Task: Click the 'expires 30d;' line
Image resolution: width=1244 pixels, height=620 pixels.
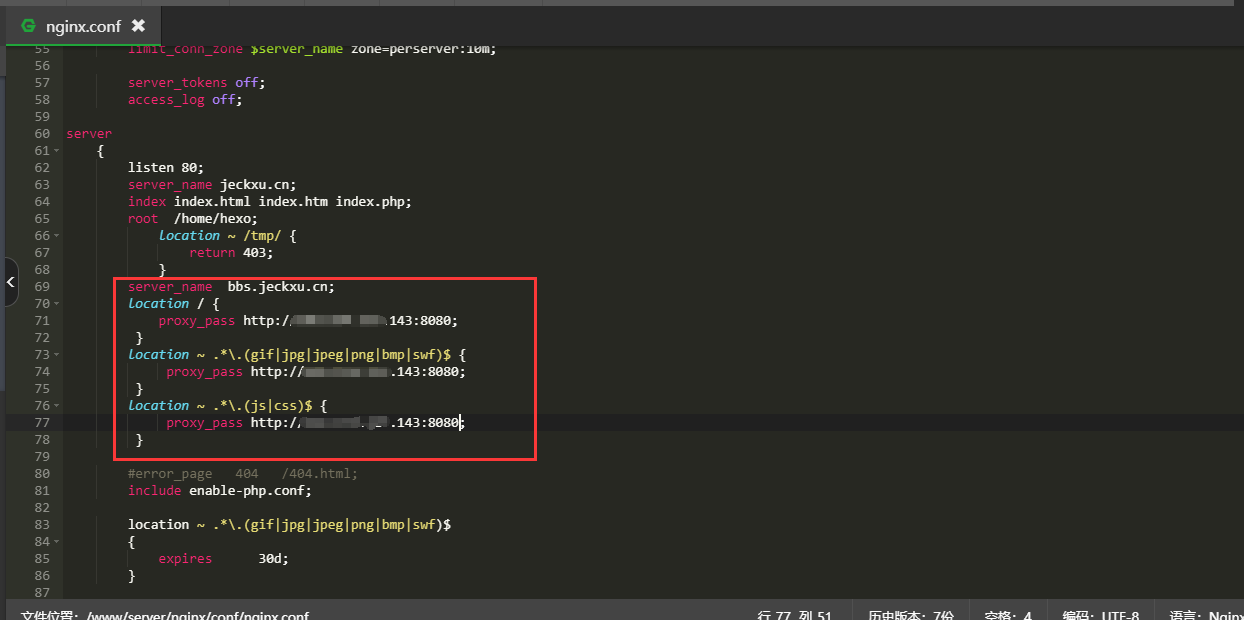Action: pyautogui.click(x=224, y=558)
